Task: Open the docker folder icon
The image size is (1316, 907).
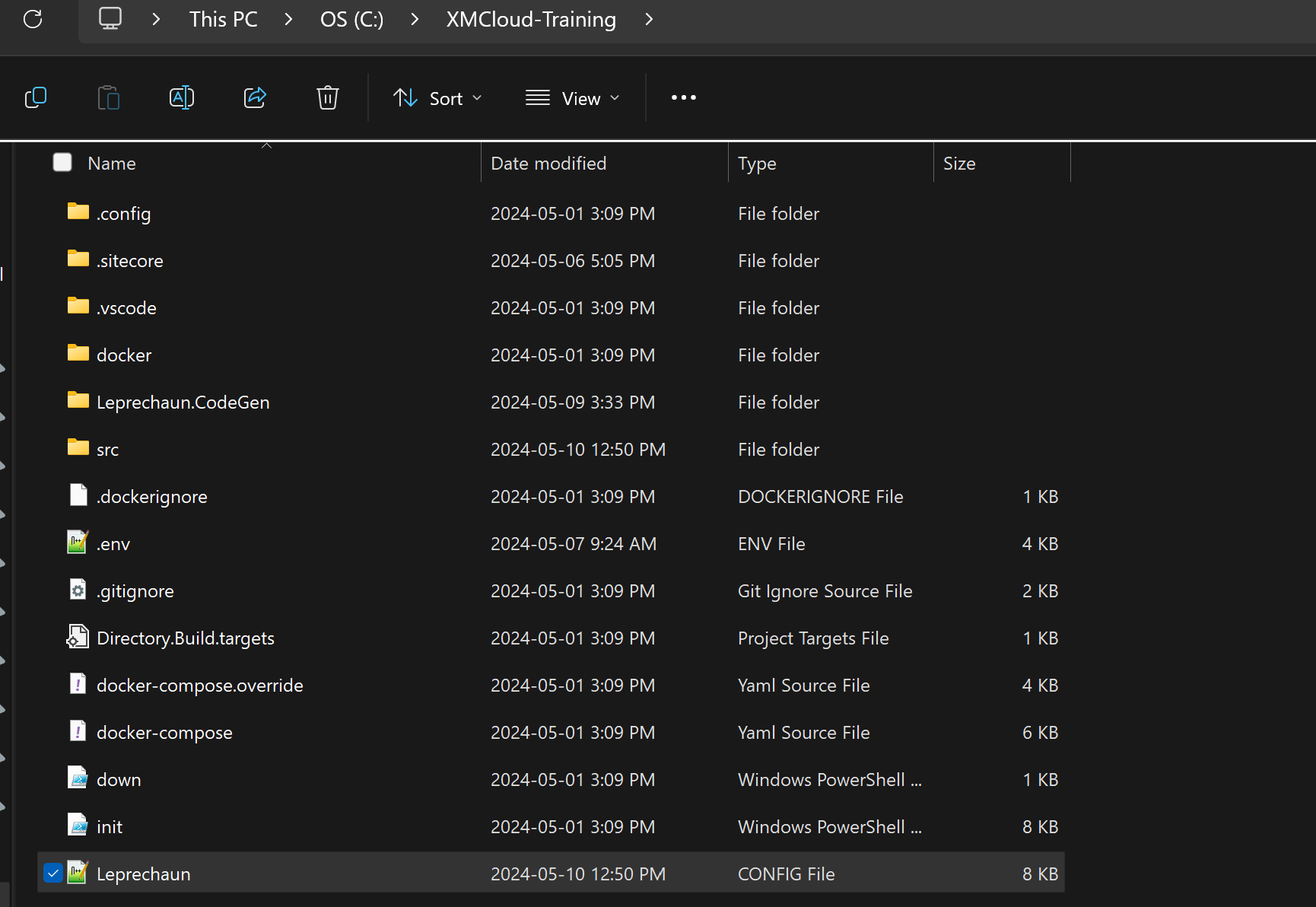Action: pyautogui.click(x=78, y=354)
